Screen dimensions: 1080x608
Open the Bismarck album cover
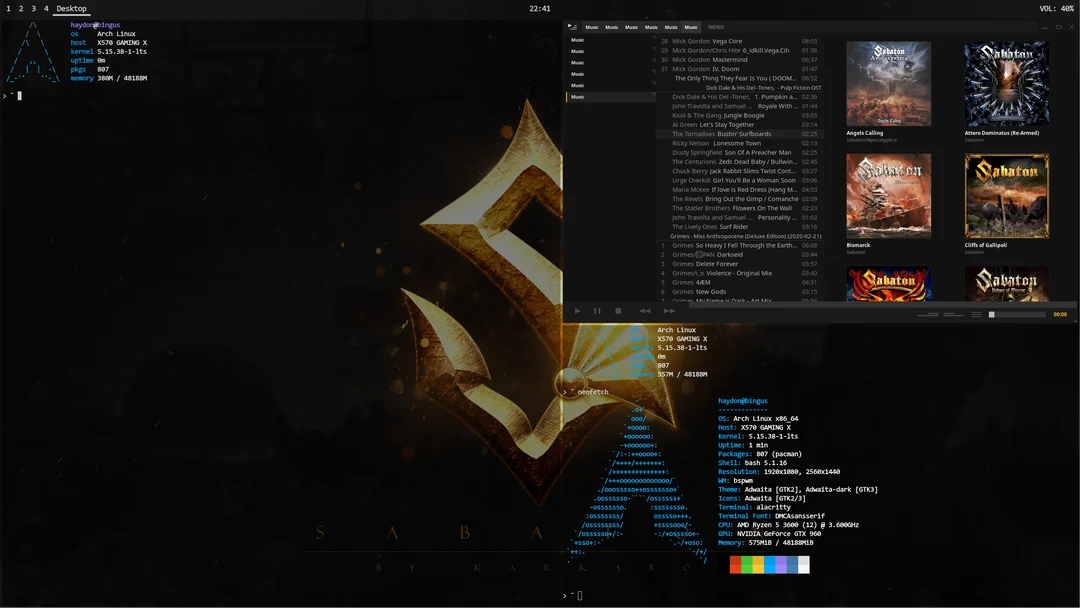889,195
